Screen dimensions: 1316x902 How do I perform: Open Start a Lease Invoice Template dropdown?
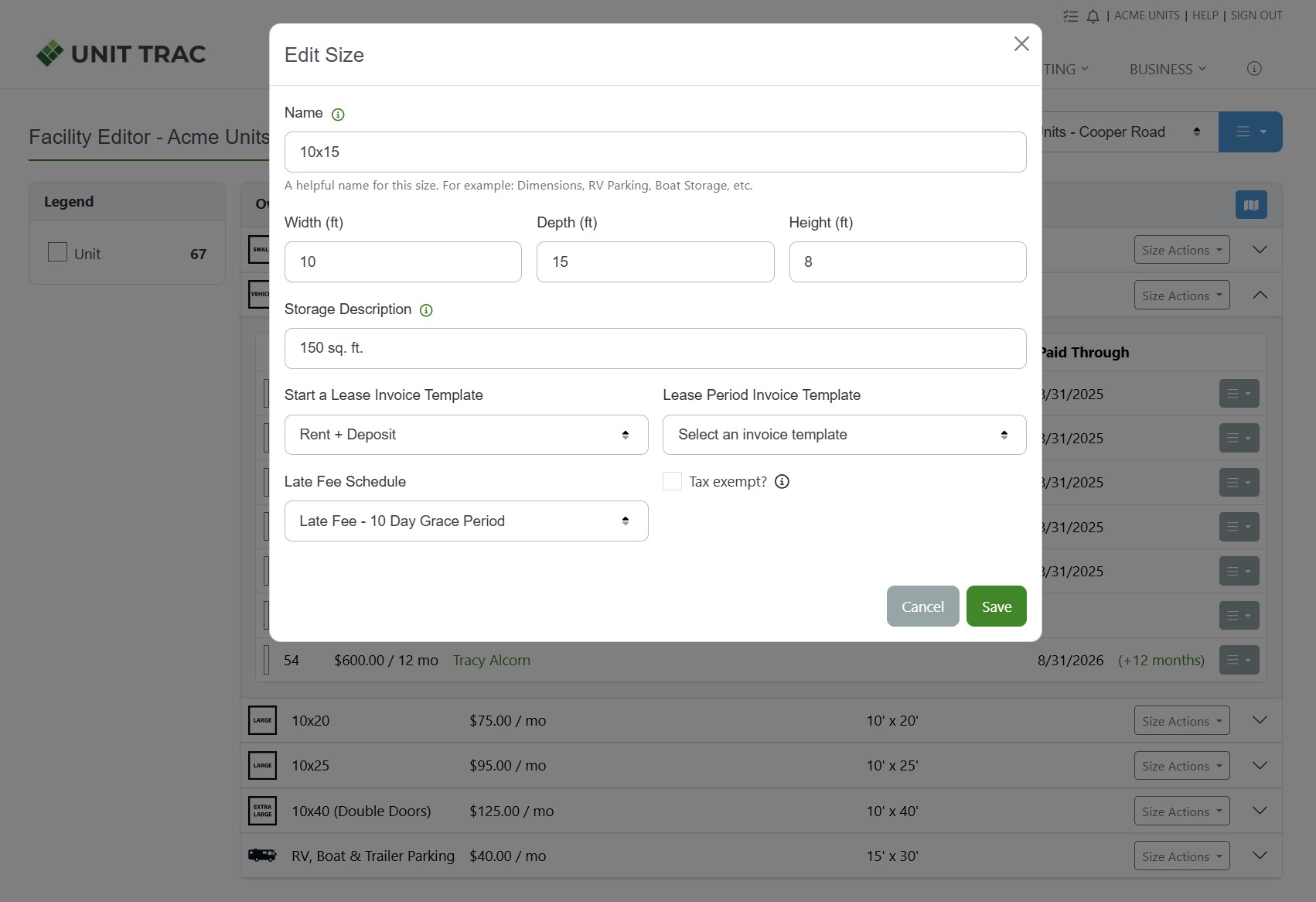click(465, 435)
